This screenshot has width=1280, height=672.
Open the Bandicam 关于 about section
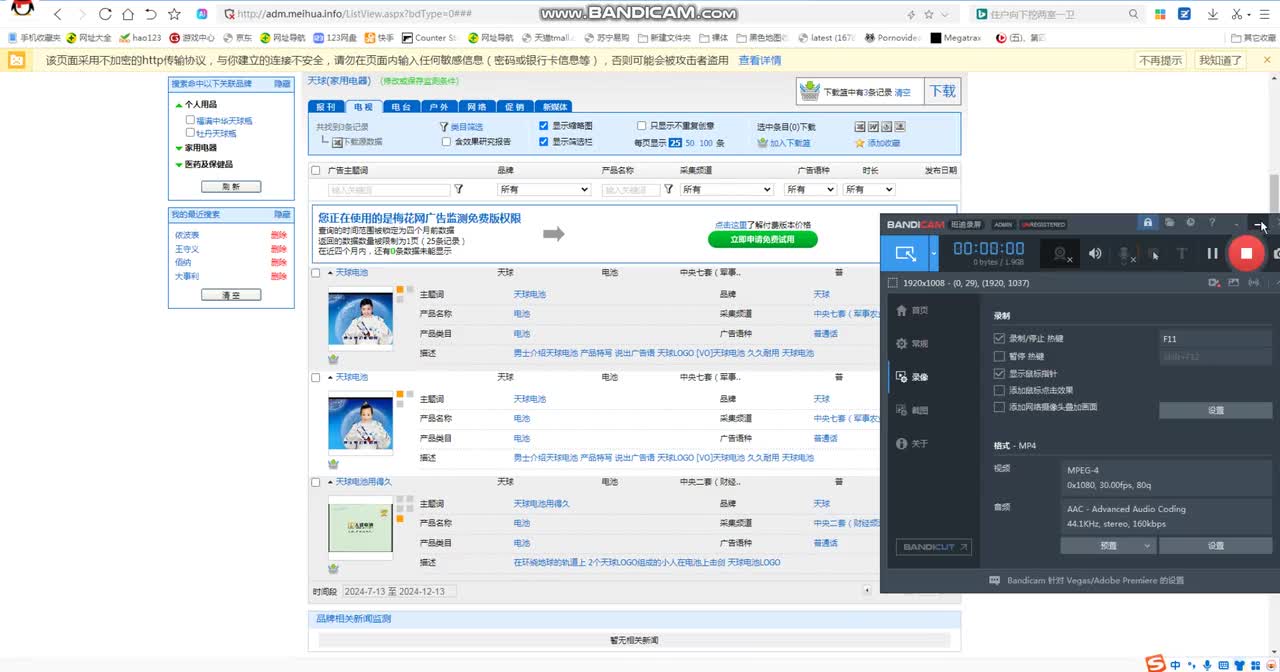[912, 443]
